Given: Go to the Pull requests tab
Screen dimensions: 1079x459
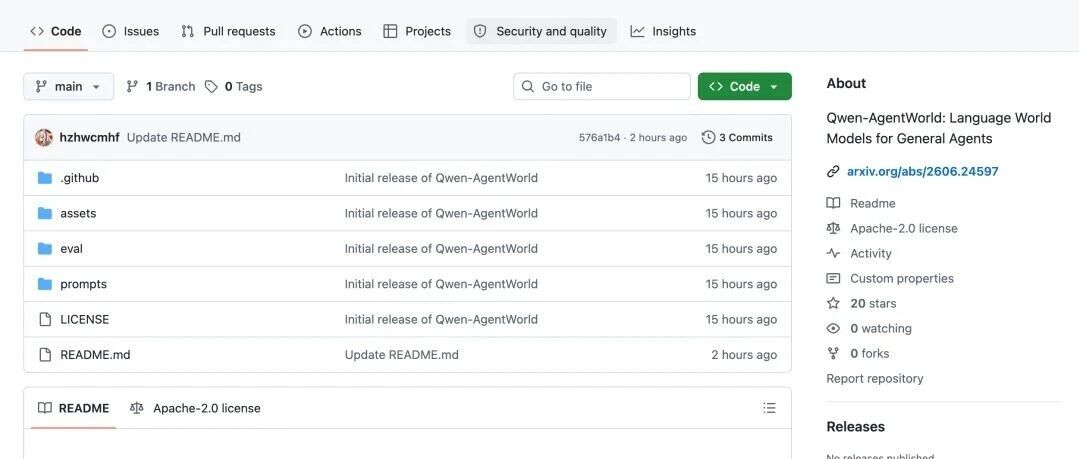Looking at the screenshot, I should (228, 31).
